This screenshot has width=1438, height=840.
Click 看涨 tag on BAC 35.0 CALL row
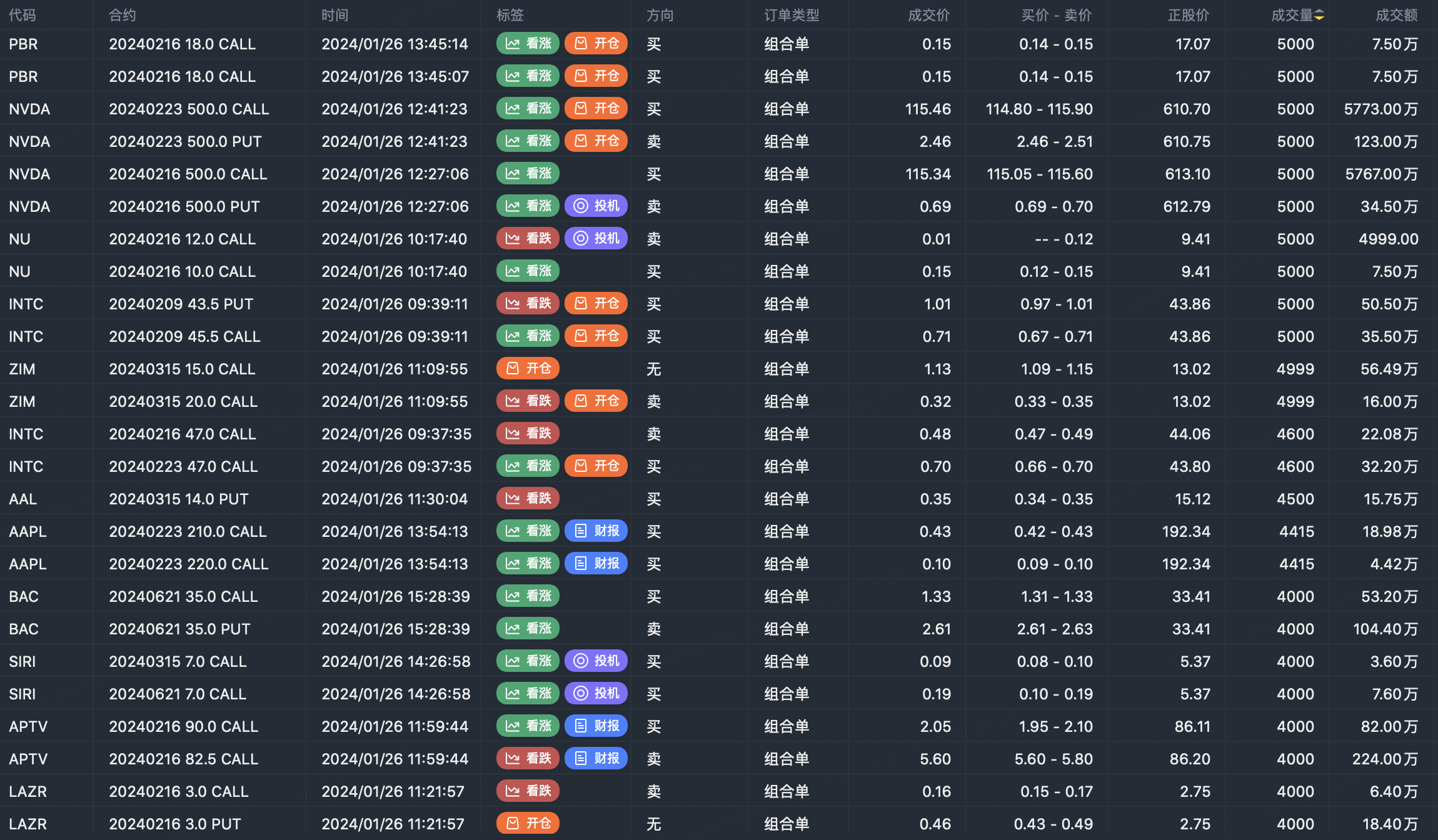tap(528, 596)
